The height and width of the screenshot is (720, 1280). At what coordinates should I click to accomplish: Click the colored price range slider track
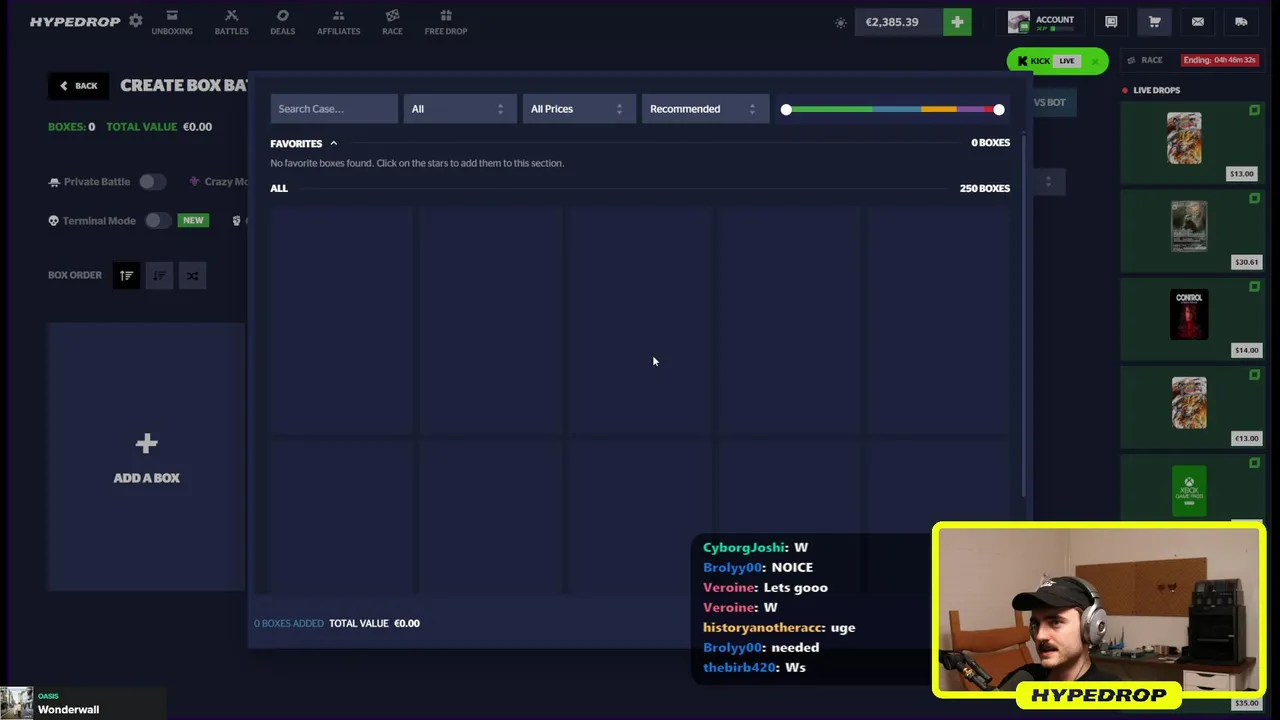pyautogui.click(x=892, y=109)
